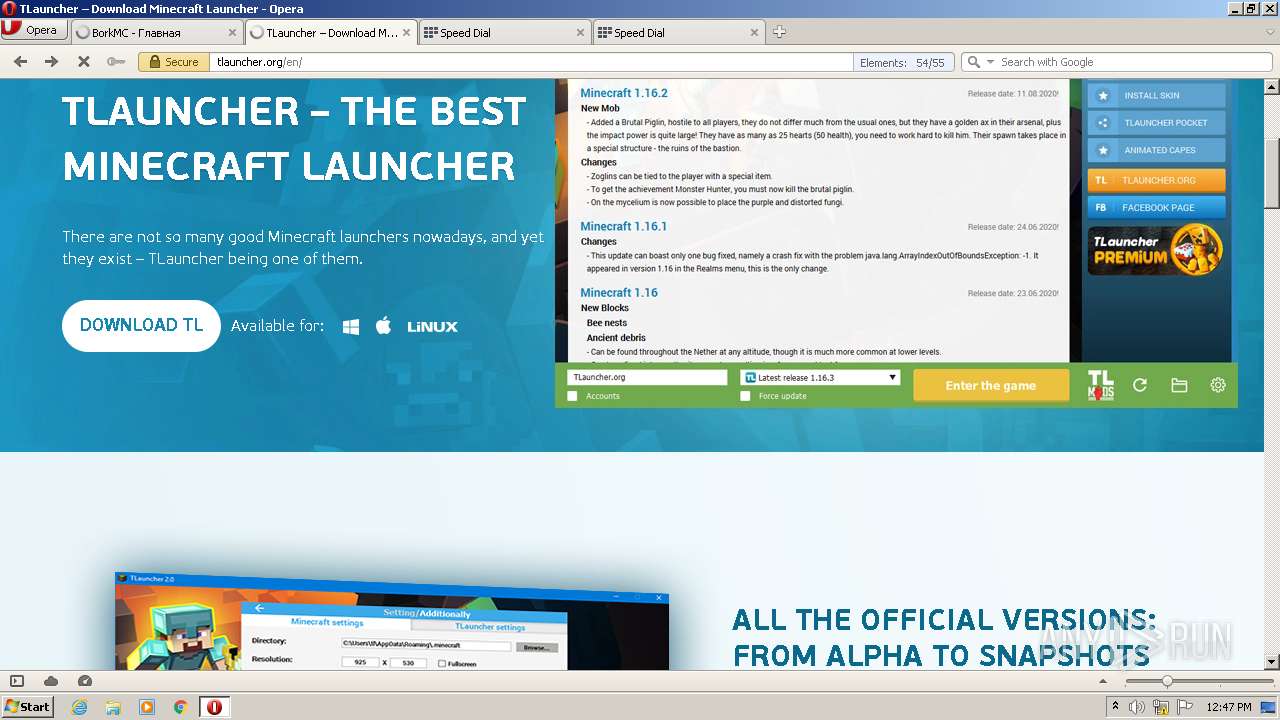Switch to the first Speed Dial tab
Screen dimensions: 1280x720
[504, 32]
